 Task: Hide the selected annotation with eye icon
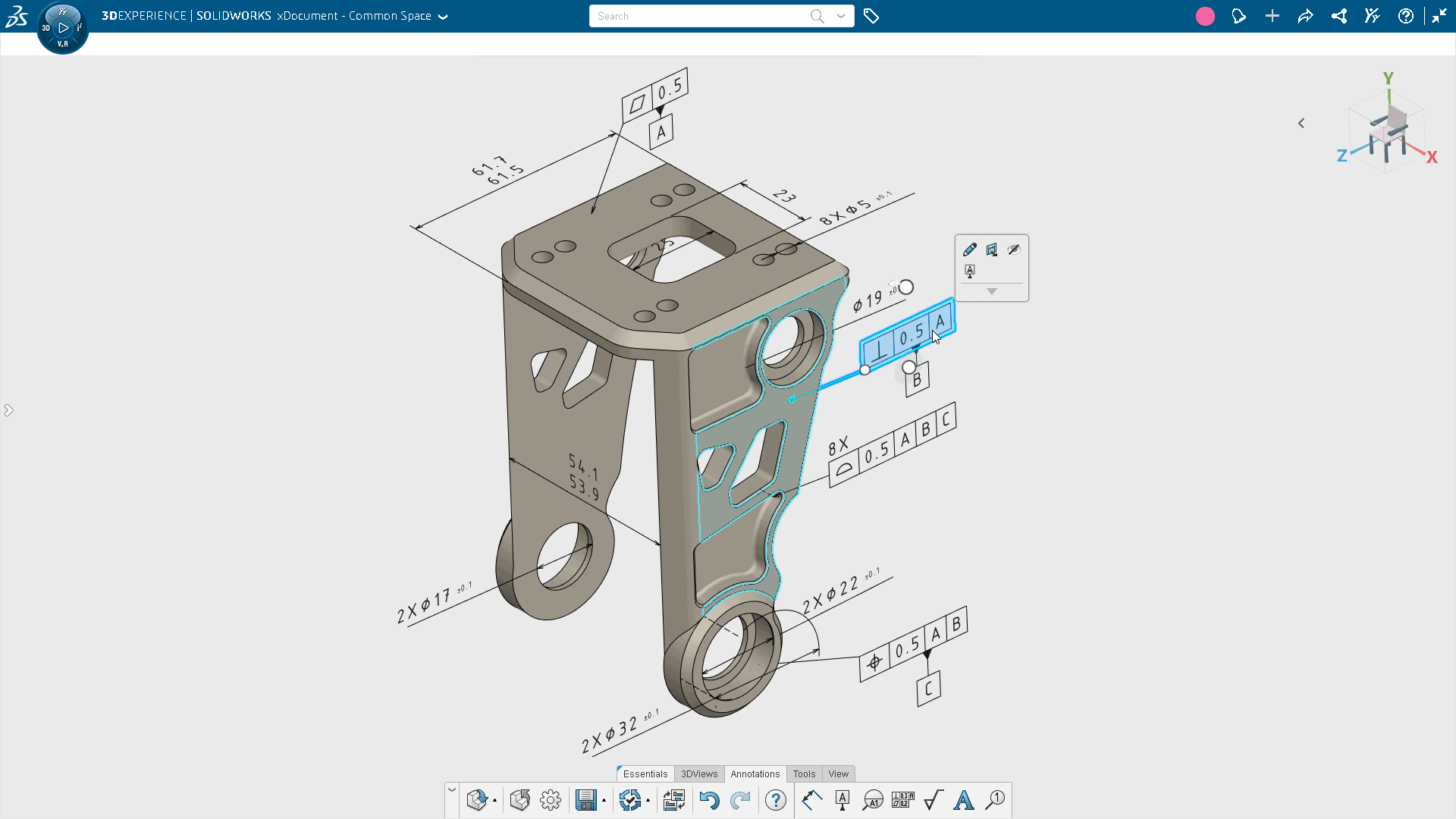coord(1014,249)
